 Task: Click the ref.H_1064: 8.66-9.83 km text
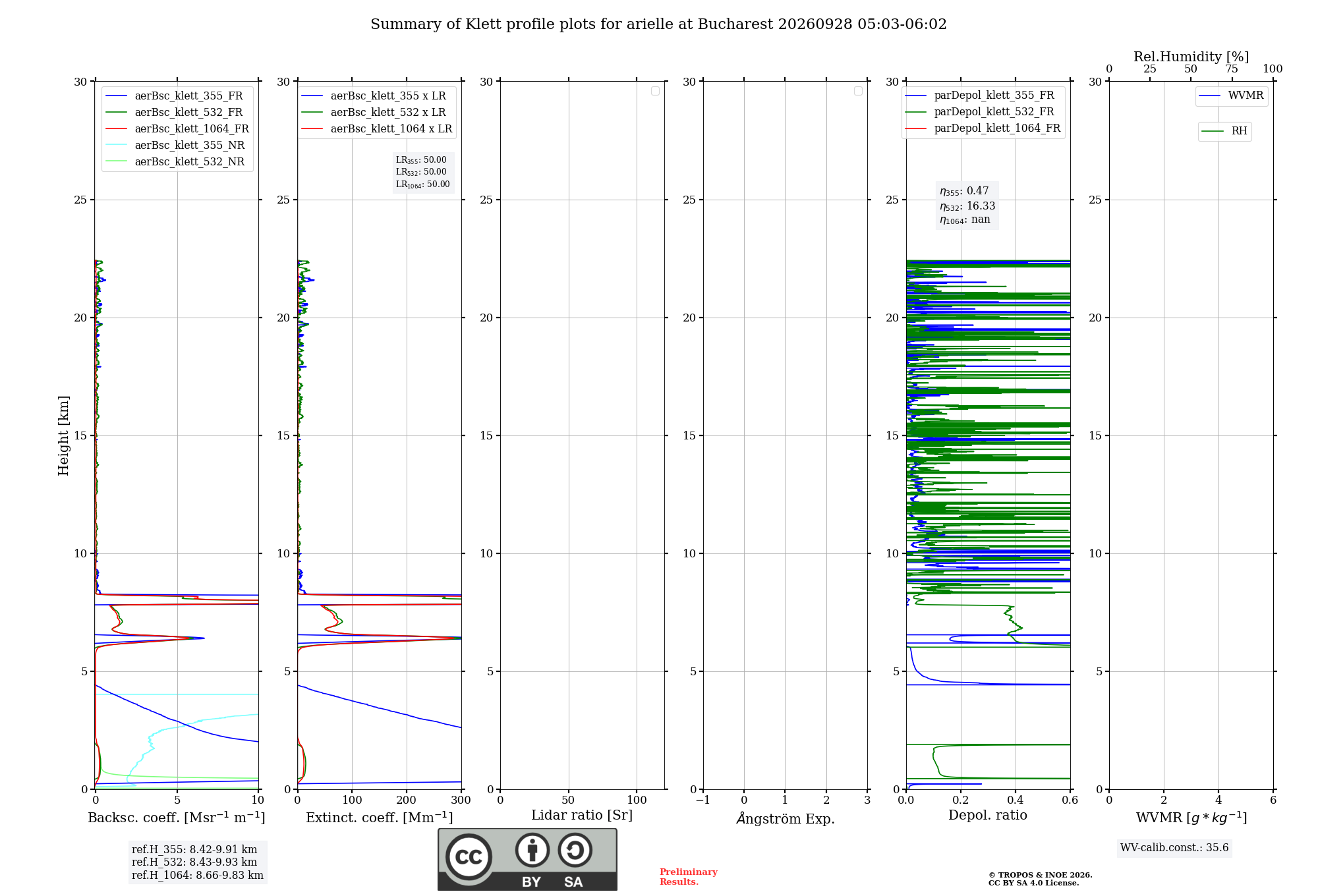point(198,876)
